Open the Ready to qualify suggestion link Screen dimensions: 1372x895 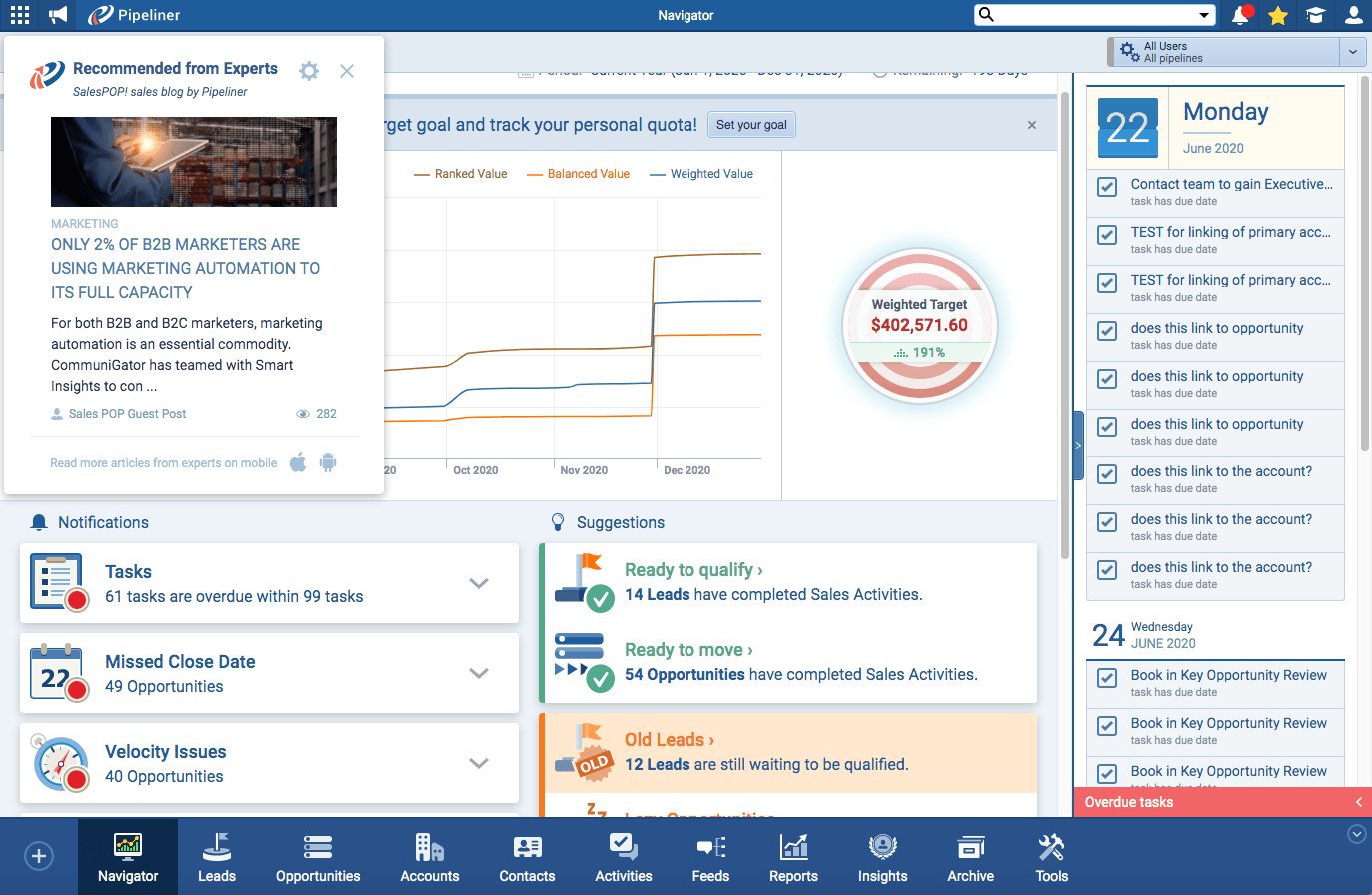pos(693,570)
